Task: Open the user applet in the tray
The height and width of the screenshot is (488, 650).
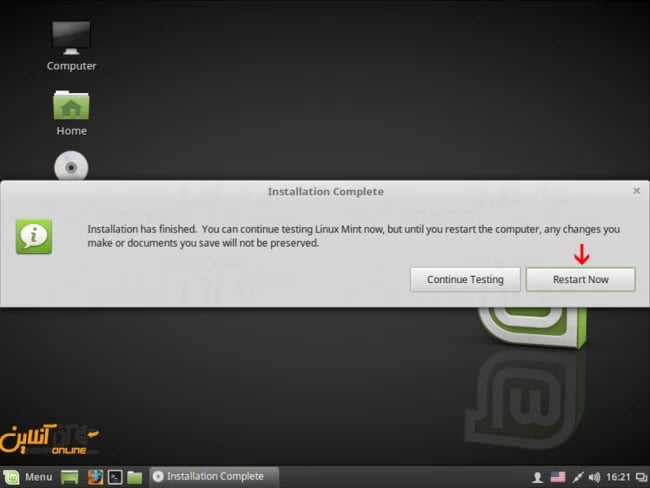Action: click(x=538, y=477)
